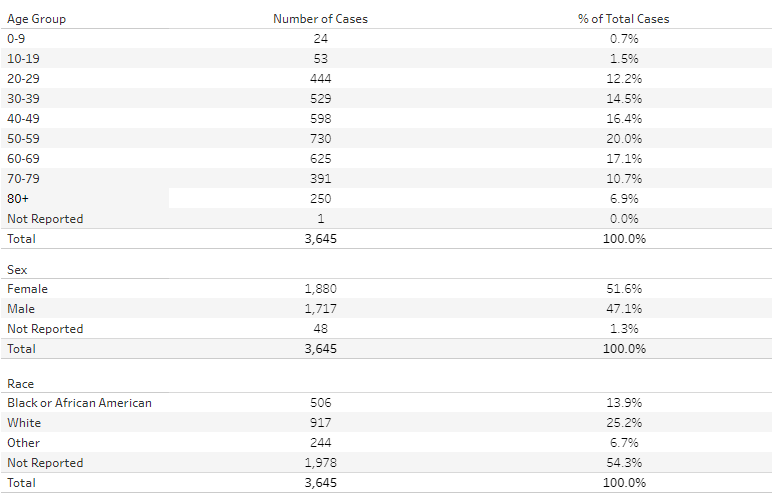The height and width of the screenshot is (504, 772).
Task: Select the 50-59 case count 730
Action: (321, 139)
